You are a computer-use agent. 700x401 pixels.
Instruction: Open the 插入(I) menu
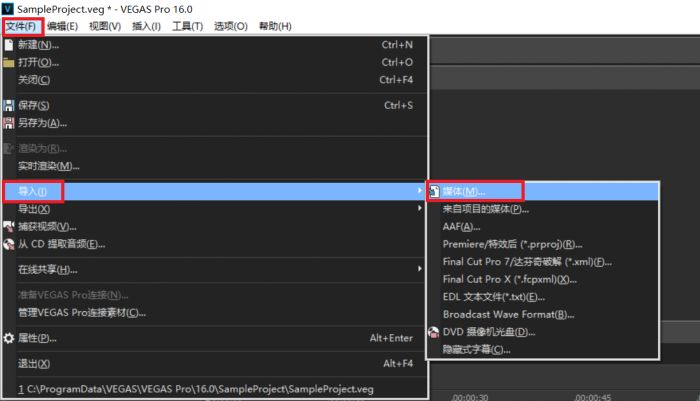coord(146,26)
